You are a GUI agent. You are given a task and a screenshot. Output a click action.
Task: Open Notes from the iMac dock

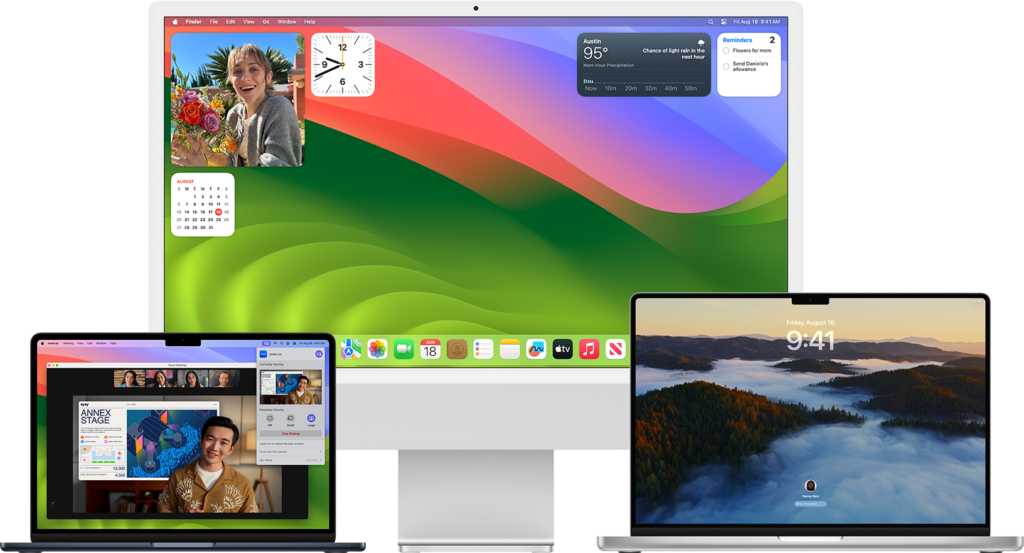pyautogui.click(x=509, y=349)
